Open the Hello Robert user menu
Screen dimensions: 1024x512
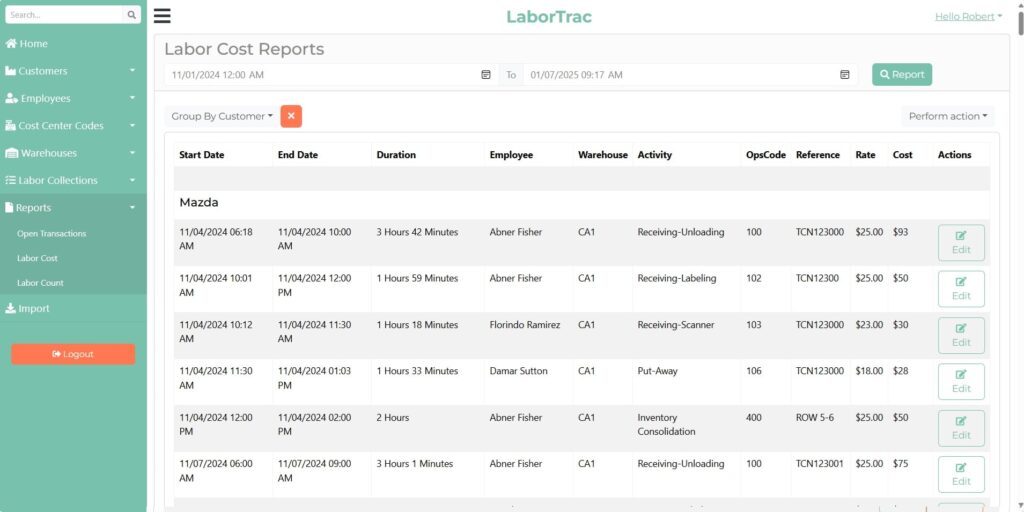coord(968,17)
